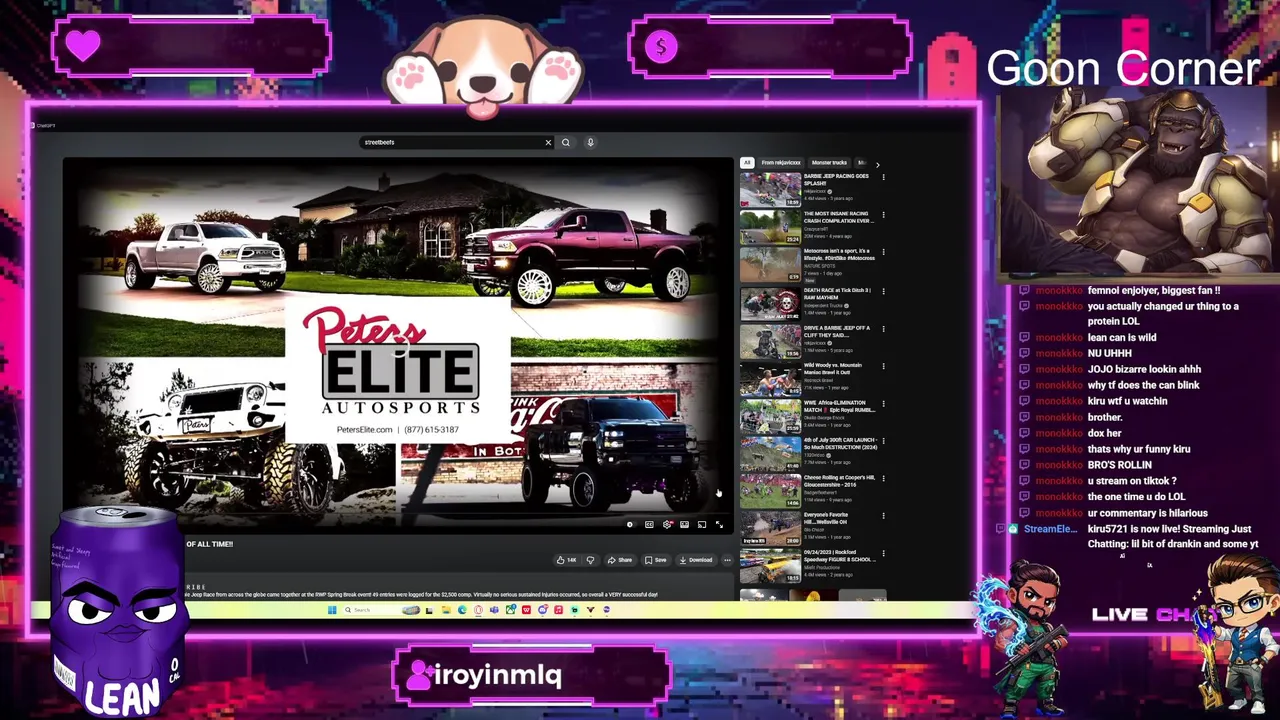Screen dimensions: 1280x720
Task: Click the Share button below the video
Action: click(621, 560)
